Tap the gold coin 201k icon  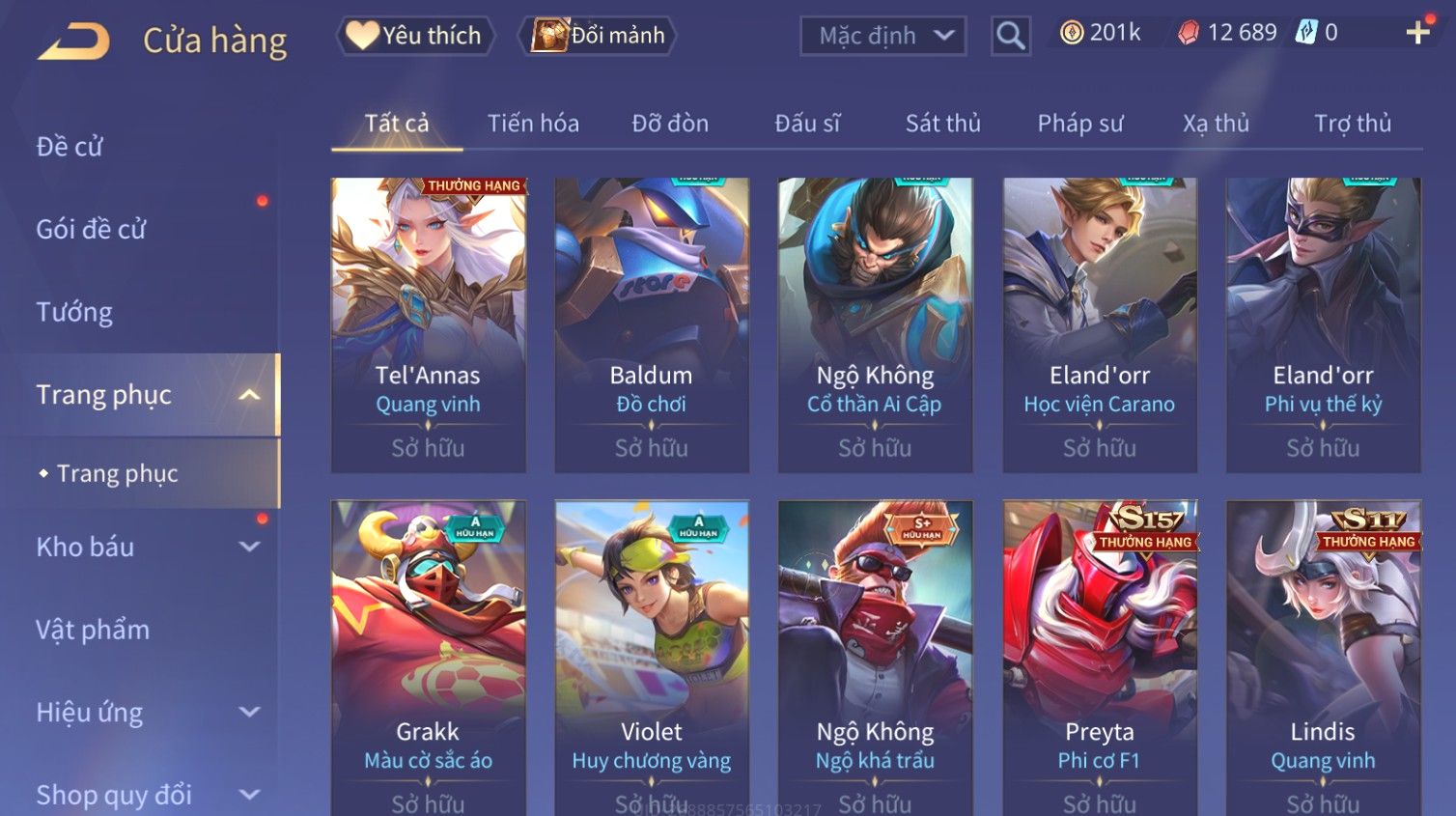pos(1071,33)
